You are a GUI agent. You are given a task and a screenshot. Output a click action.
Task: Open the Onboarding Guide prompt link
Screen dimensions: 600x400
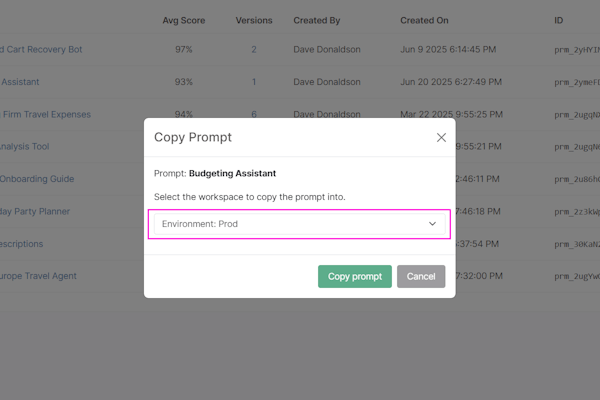coord(37,179)
